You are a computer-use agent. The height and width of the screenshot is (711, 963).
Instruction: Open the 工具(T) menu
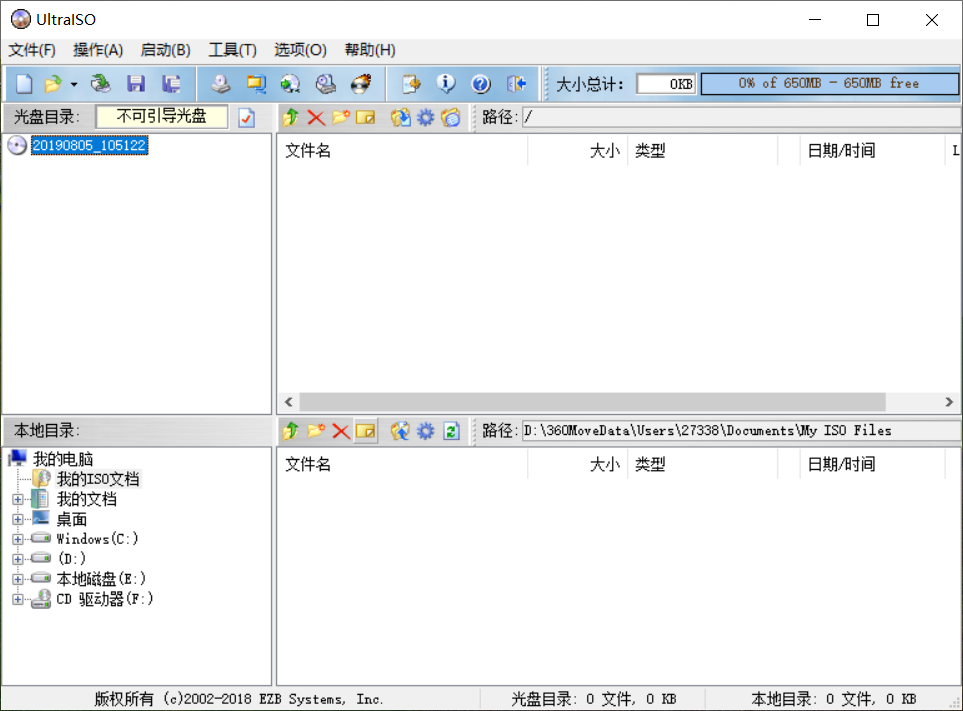click(x=232, y=50)
